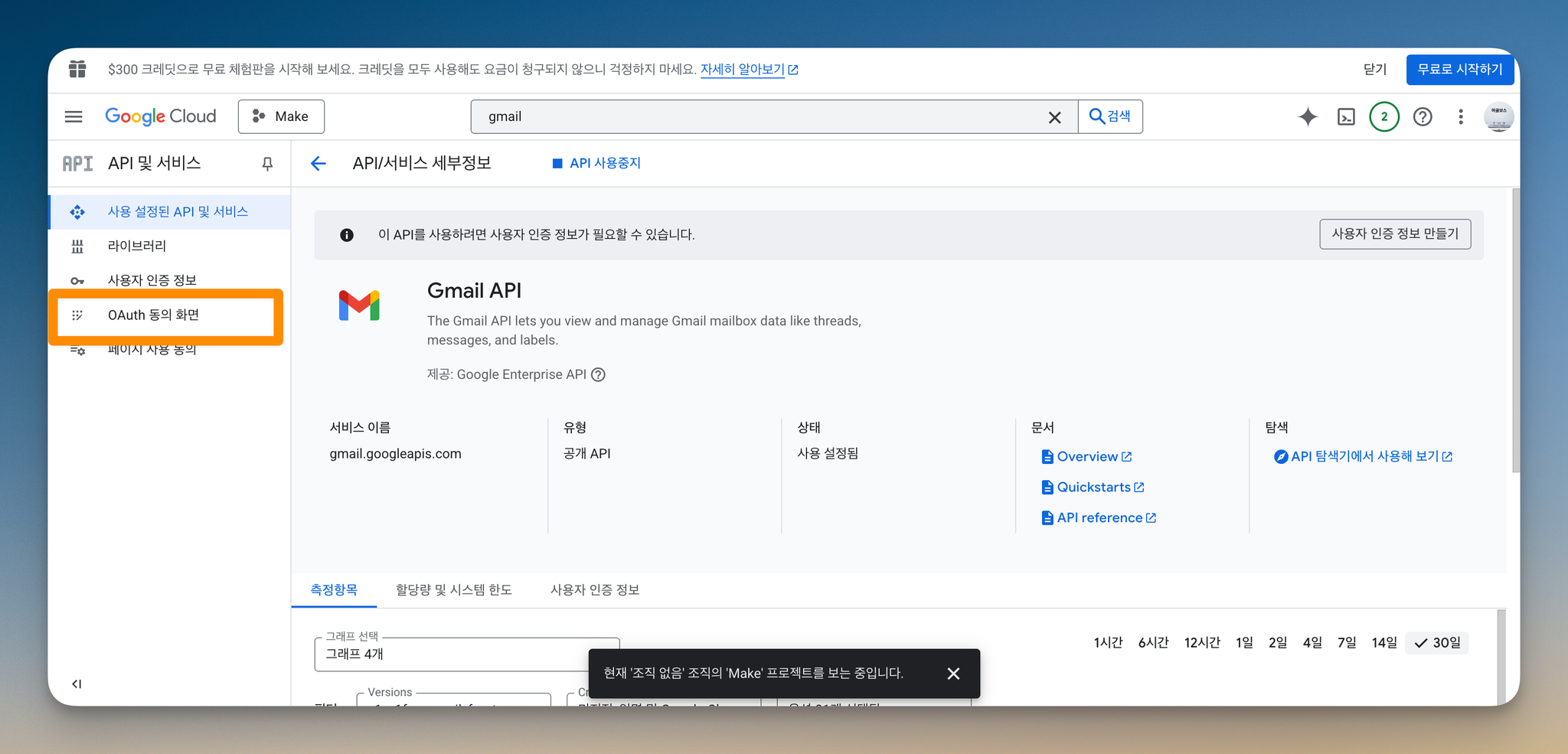Collapse the left sidebar panel

click(x=77, y=684)
